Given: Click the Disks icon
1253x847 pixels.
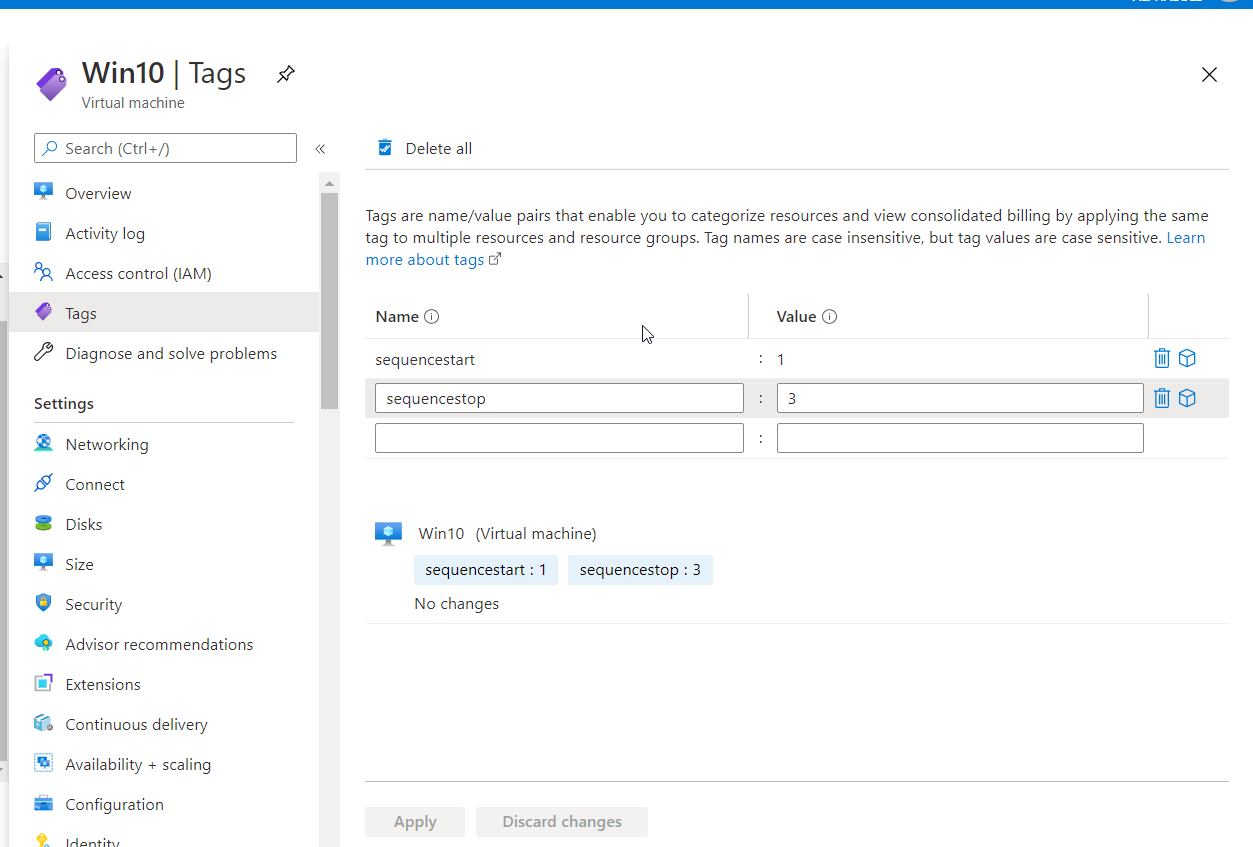Looking at the screenshot, I should [43, 523].
